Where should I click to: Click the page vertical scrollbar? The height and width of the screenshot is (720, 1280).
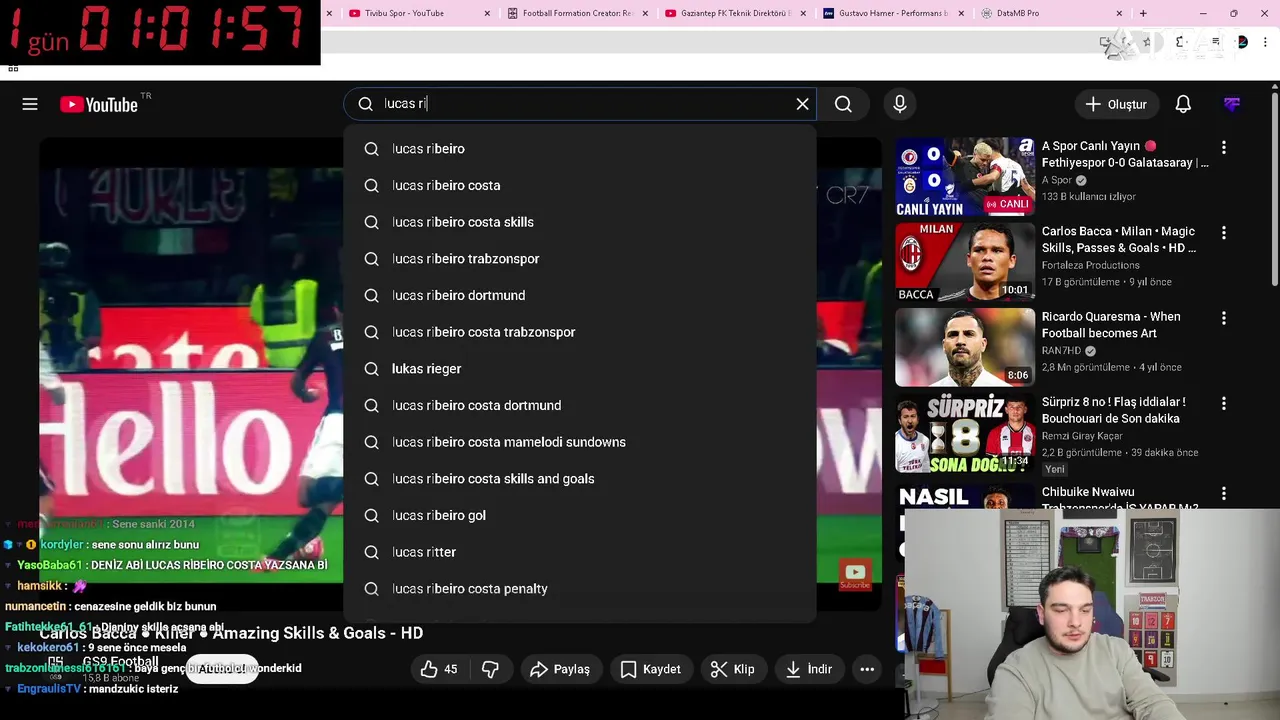coord(1274,190)
